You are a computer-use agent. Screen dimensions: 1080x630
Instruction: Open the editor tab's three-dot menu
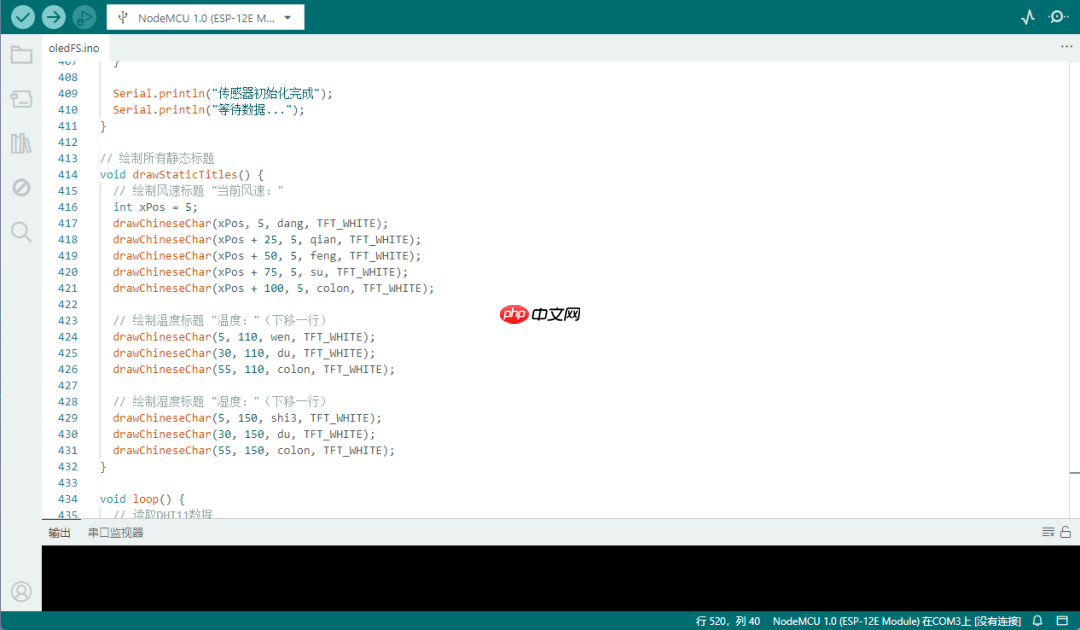click(x=1066, y=47)
